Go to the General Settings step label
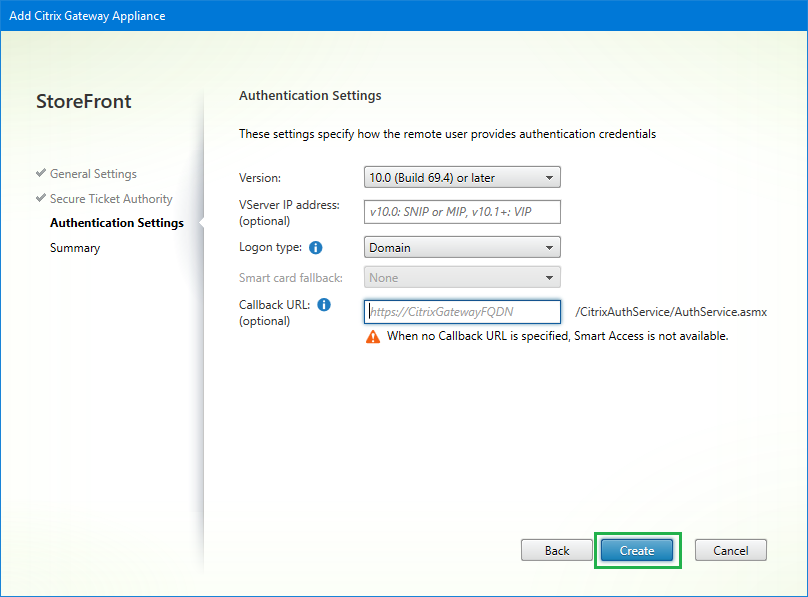 93,174
